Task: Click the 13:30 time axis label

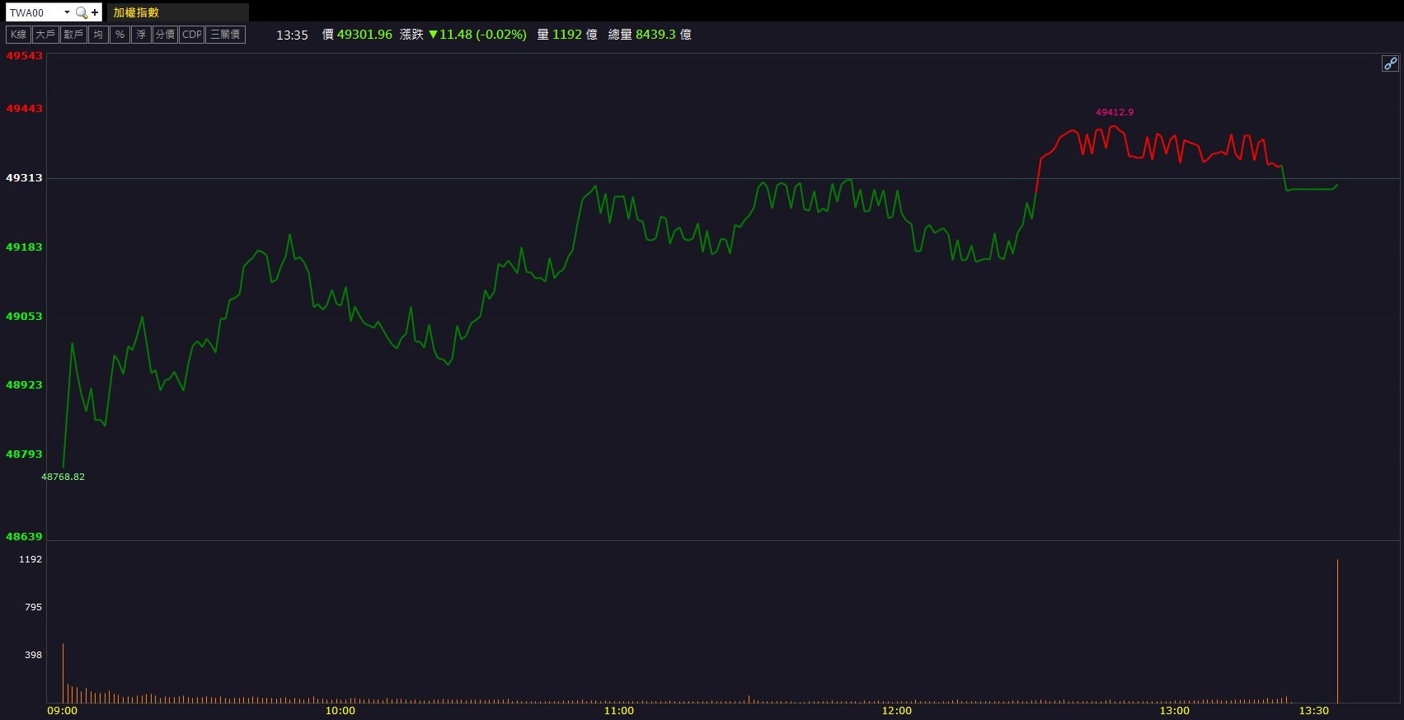Action: pos(1313,711)
